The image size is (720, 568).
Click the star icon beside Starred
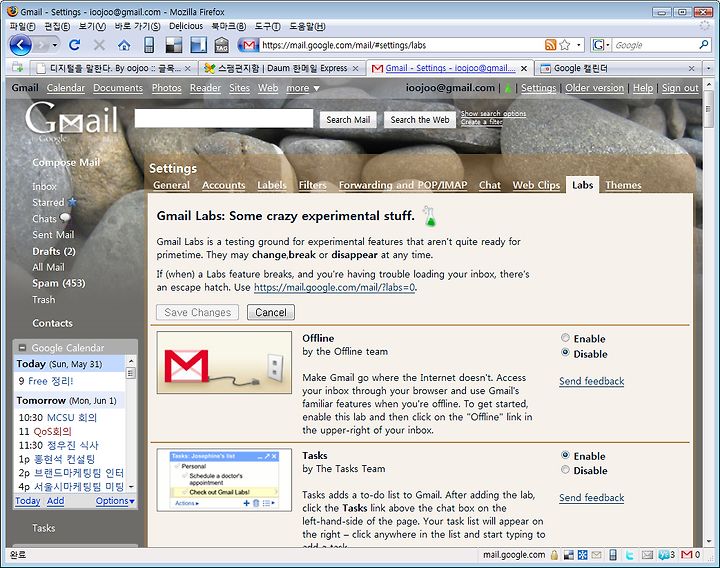72,202
